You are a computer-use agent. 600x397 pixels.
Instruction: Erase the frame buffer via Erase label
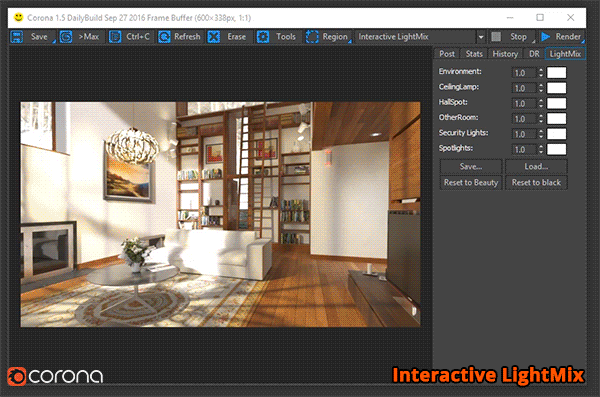tap(236, 37)
